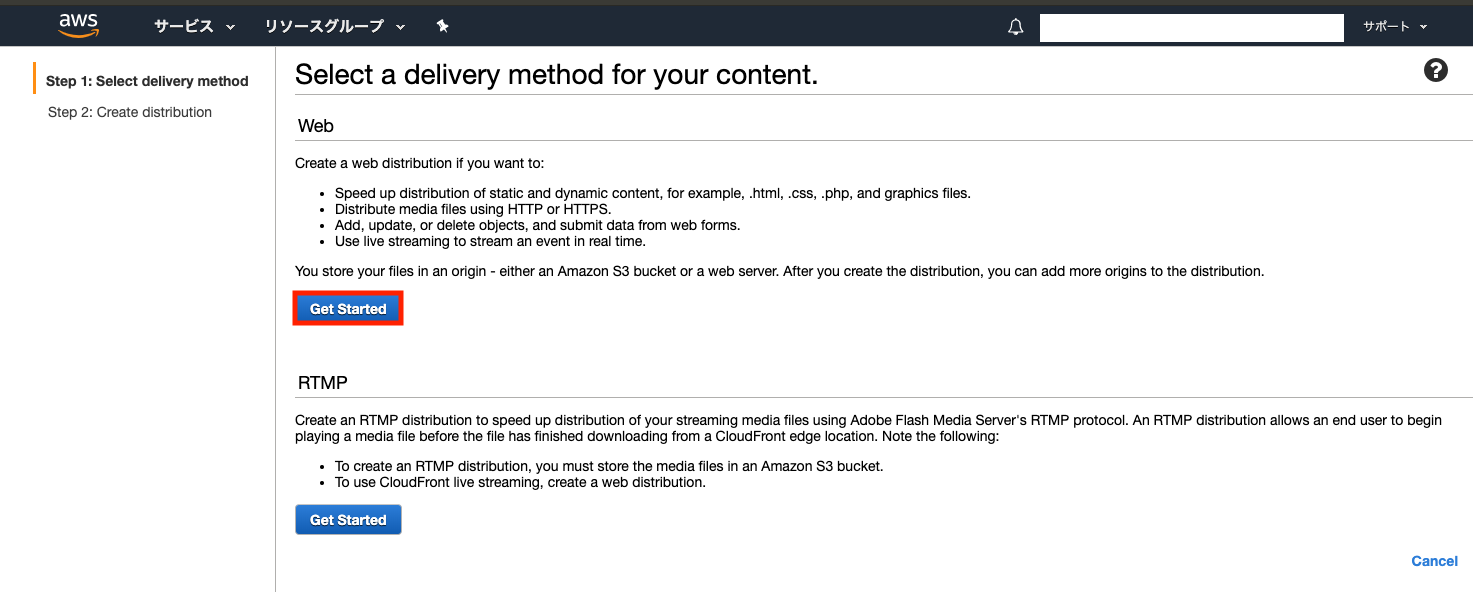1473x592 pixels.
Task: Cancel the distribution wizard
Action: pos(1434,561)
